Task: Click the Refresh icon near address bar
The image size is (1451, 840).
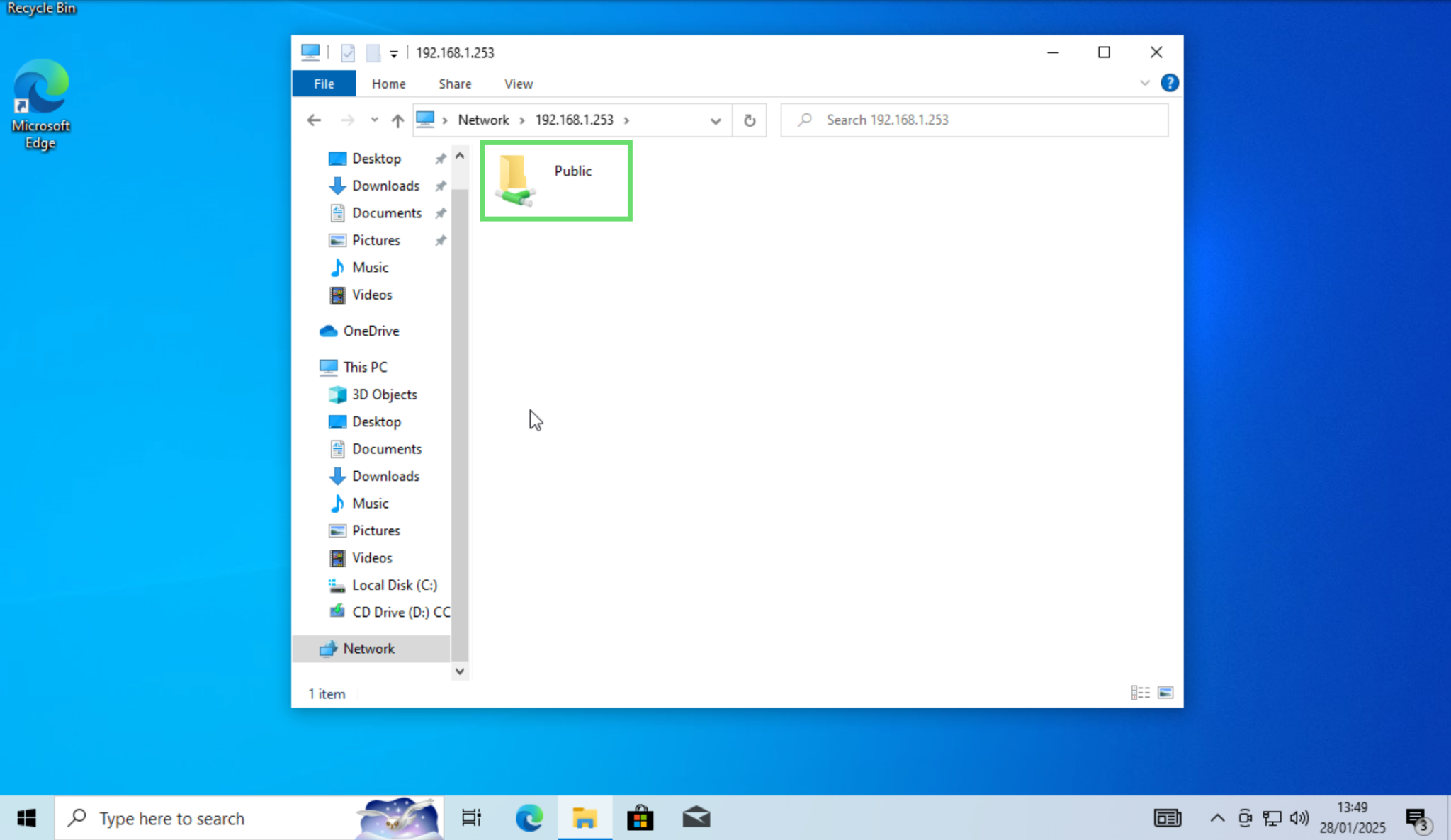Action: [750, 120]
